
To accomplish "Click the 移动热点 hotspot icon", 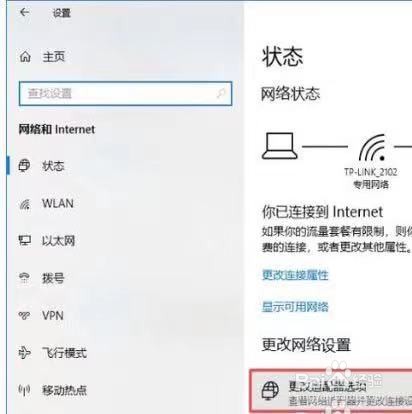I will (24, 390).
